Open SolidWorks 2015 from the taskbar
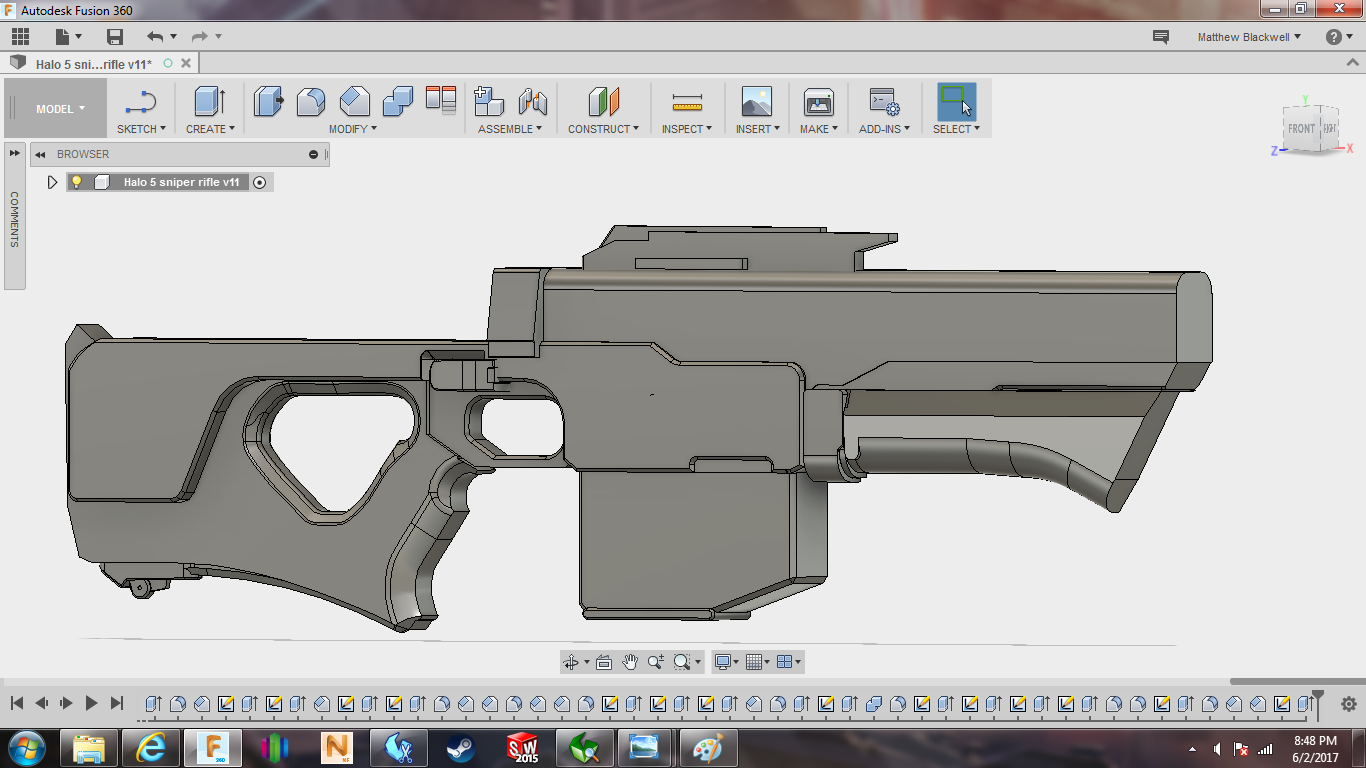This screenshot has height=768, width=1366. pyautogui.click(x=522, y=747)
